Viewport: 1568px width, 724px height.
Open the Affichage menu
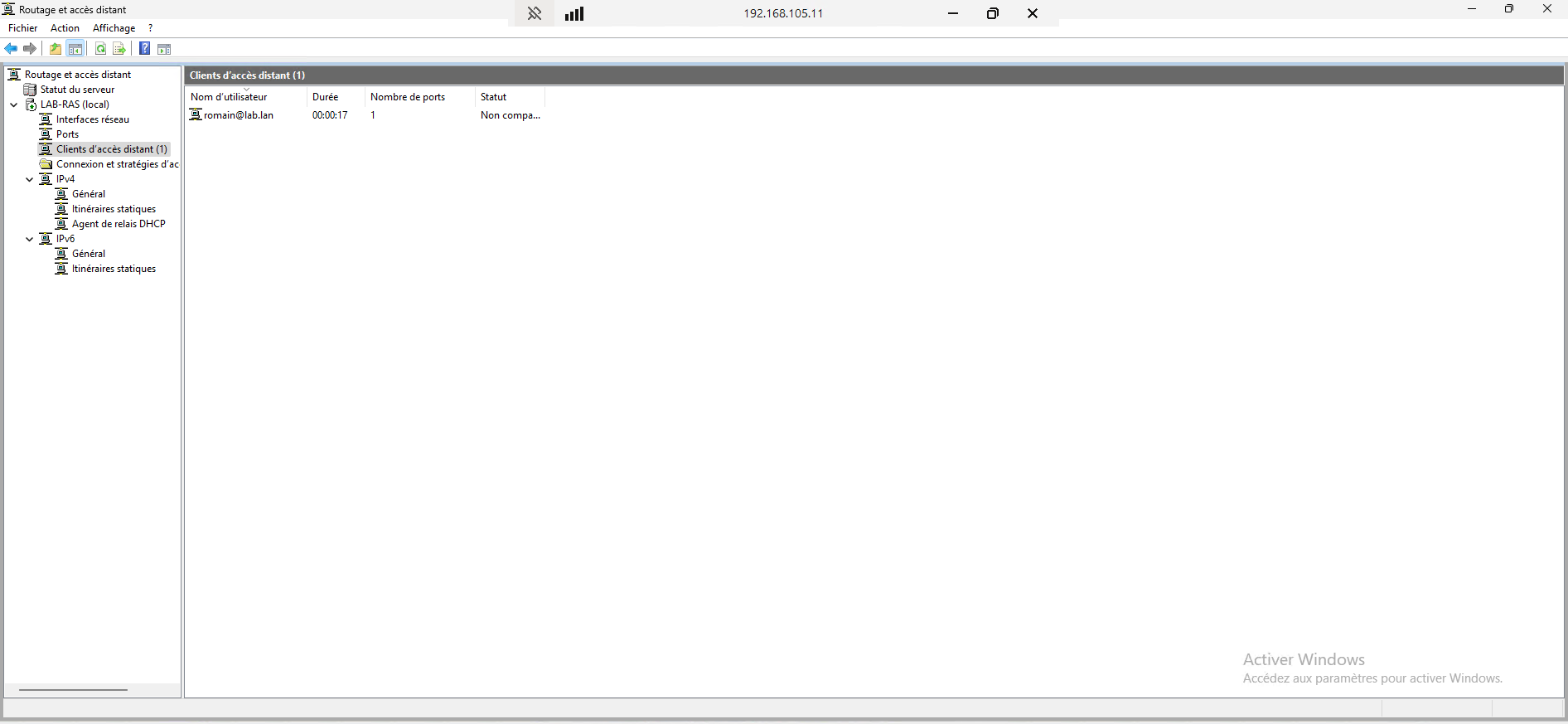114,28
